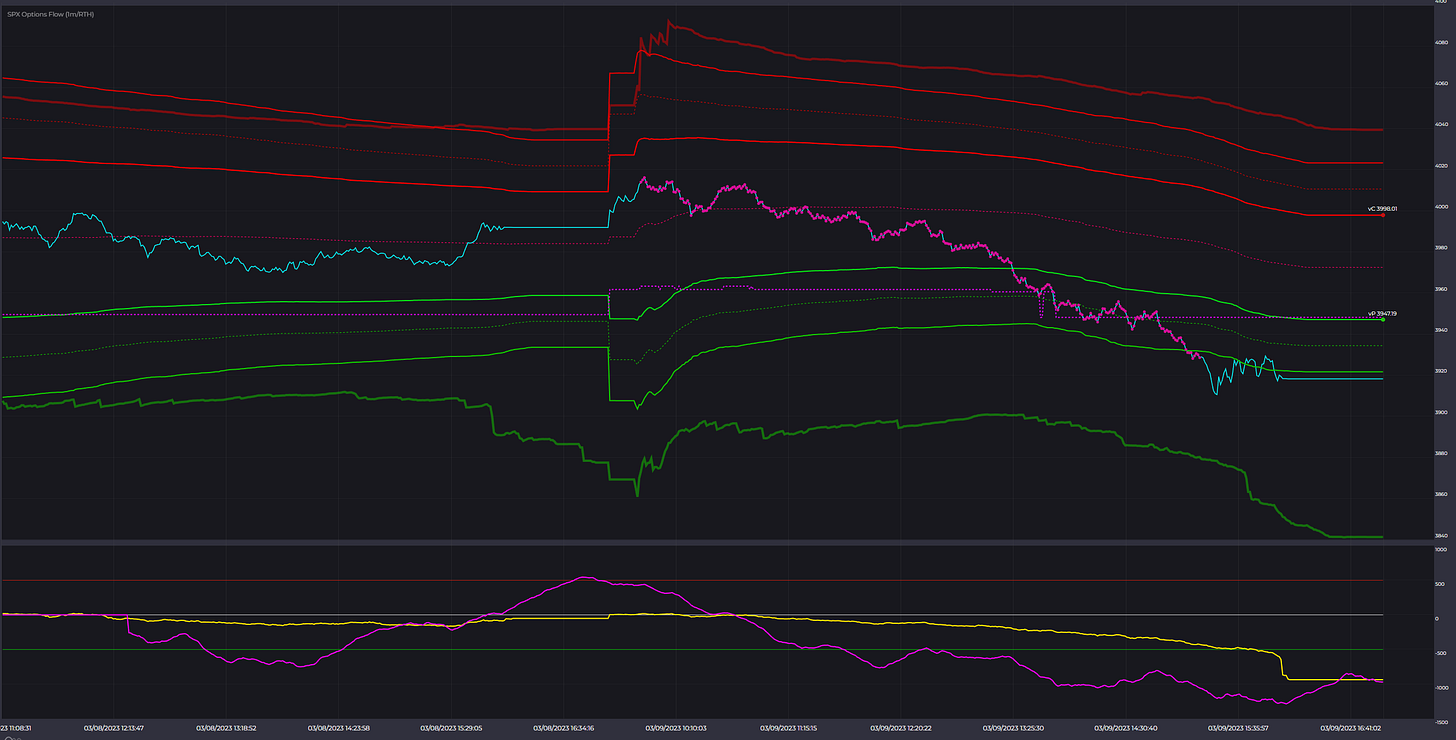The height and width of the screenshot is (740, 1456).
Task: Click the 4080 price axis label
Action: click(x=1440, y=44)
